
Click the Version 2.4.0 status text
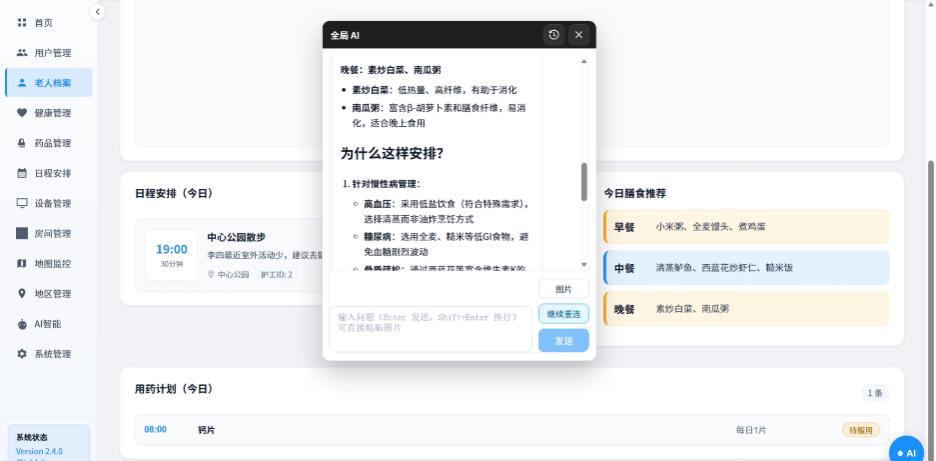39,451
